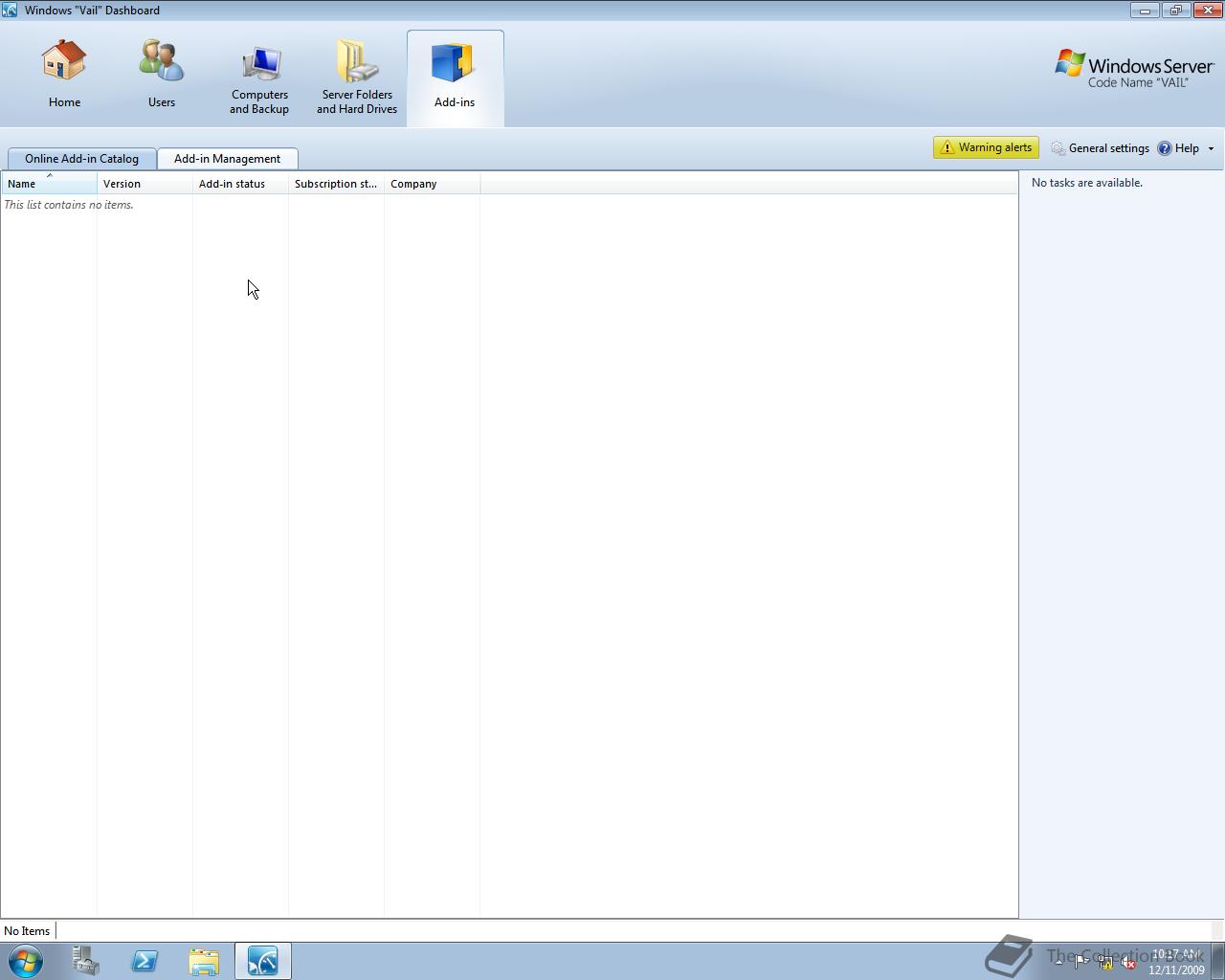This screenshot has width=1225, height=980.
Task: Launch Server Manager from taskbar
Action: pyautogui.click(x=85, y=961)
